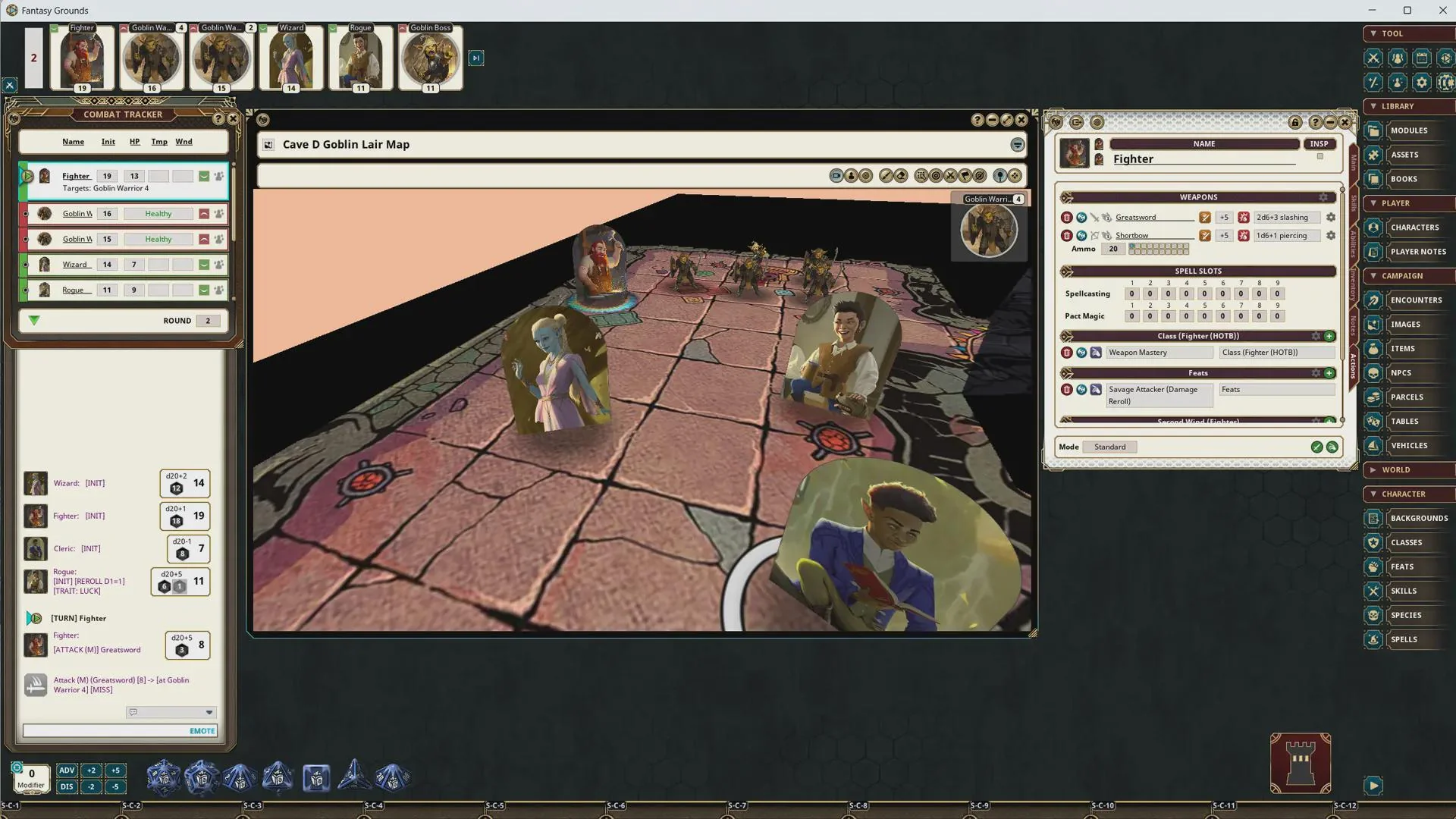Open the Vehicles list

coord(1408,446)
